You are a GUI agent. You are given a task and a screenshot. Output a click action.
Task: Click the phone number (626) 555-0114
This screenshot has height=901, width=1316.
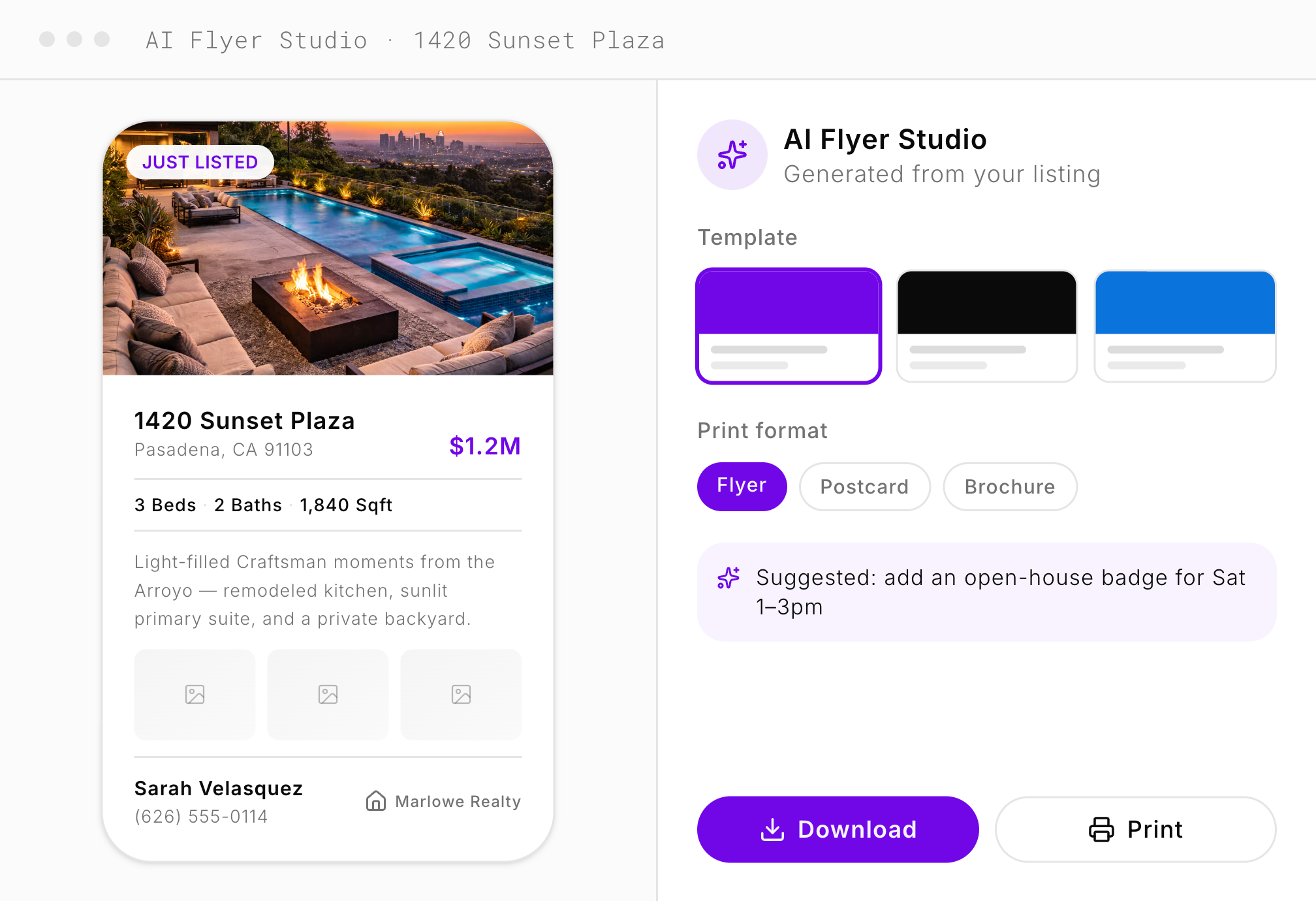click(x=201, y=817)
